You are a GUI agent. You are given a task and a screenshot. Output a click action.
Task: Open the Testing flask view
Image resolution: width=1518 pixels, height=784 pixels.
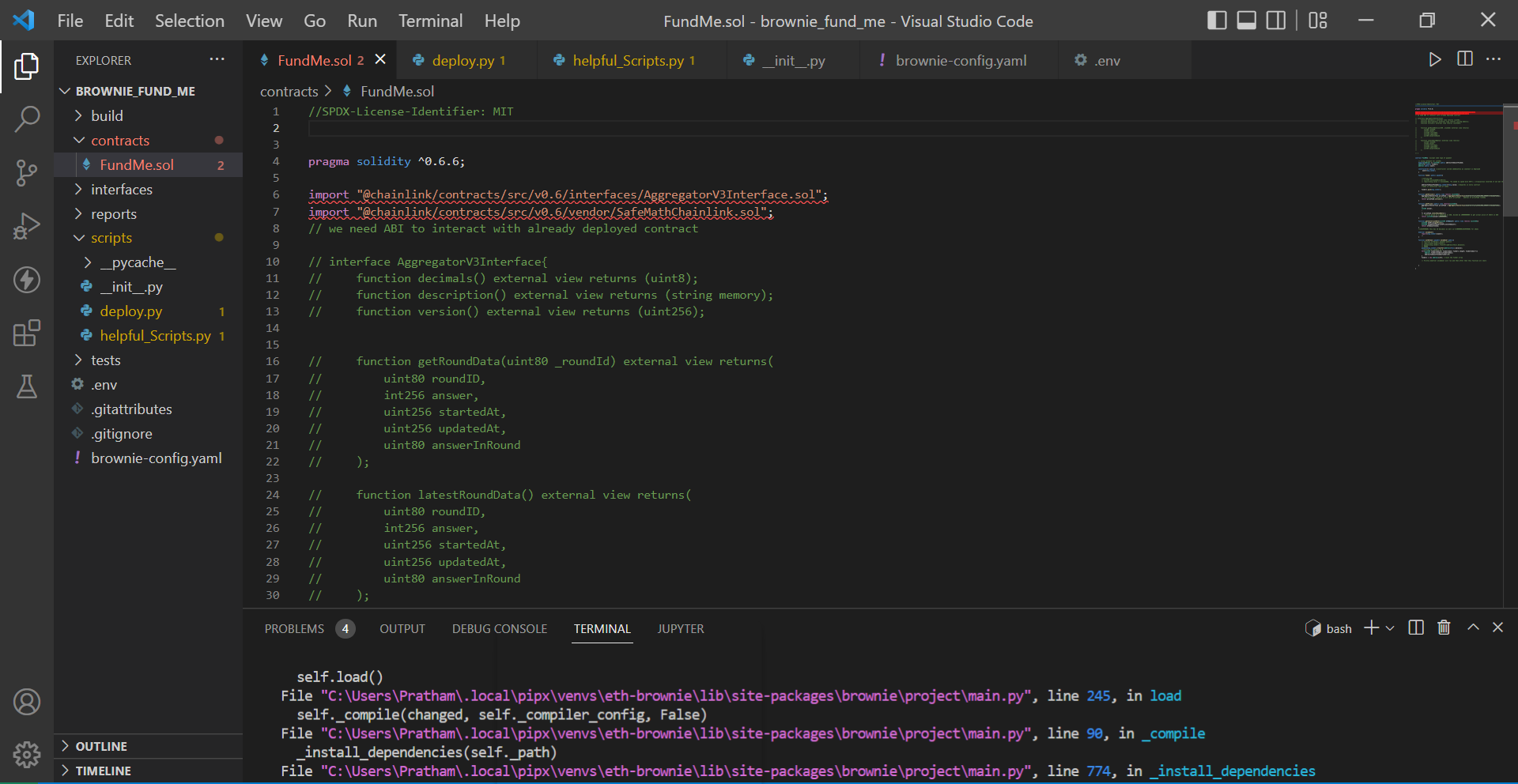[x=27, y=386]
